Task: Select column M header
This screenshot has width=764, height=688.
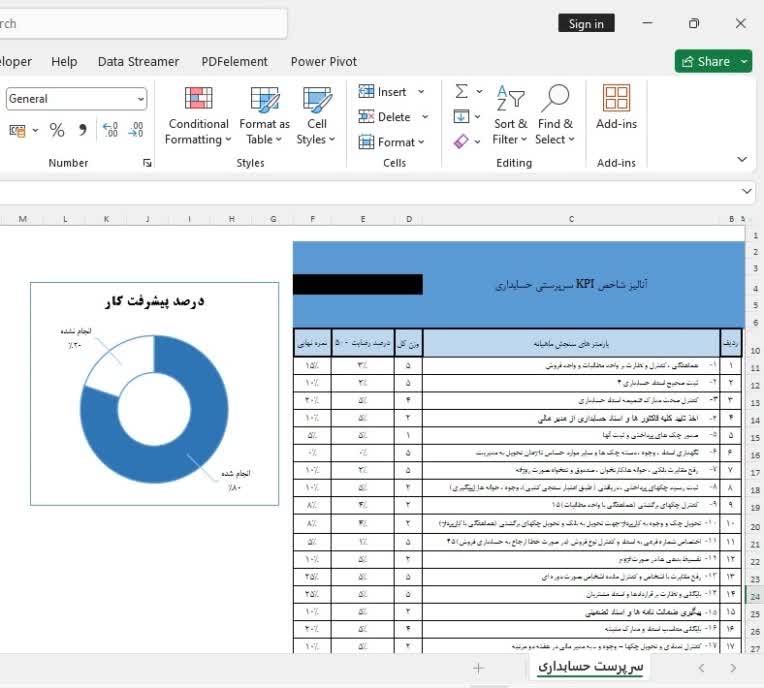Action: (x=22, y=219)
